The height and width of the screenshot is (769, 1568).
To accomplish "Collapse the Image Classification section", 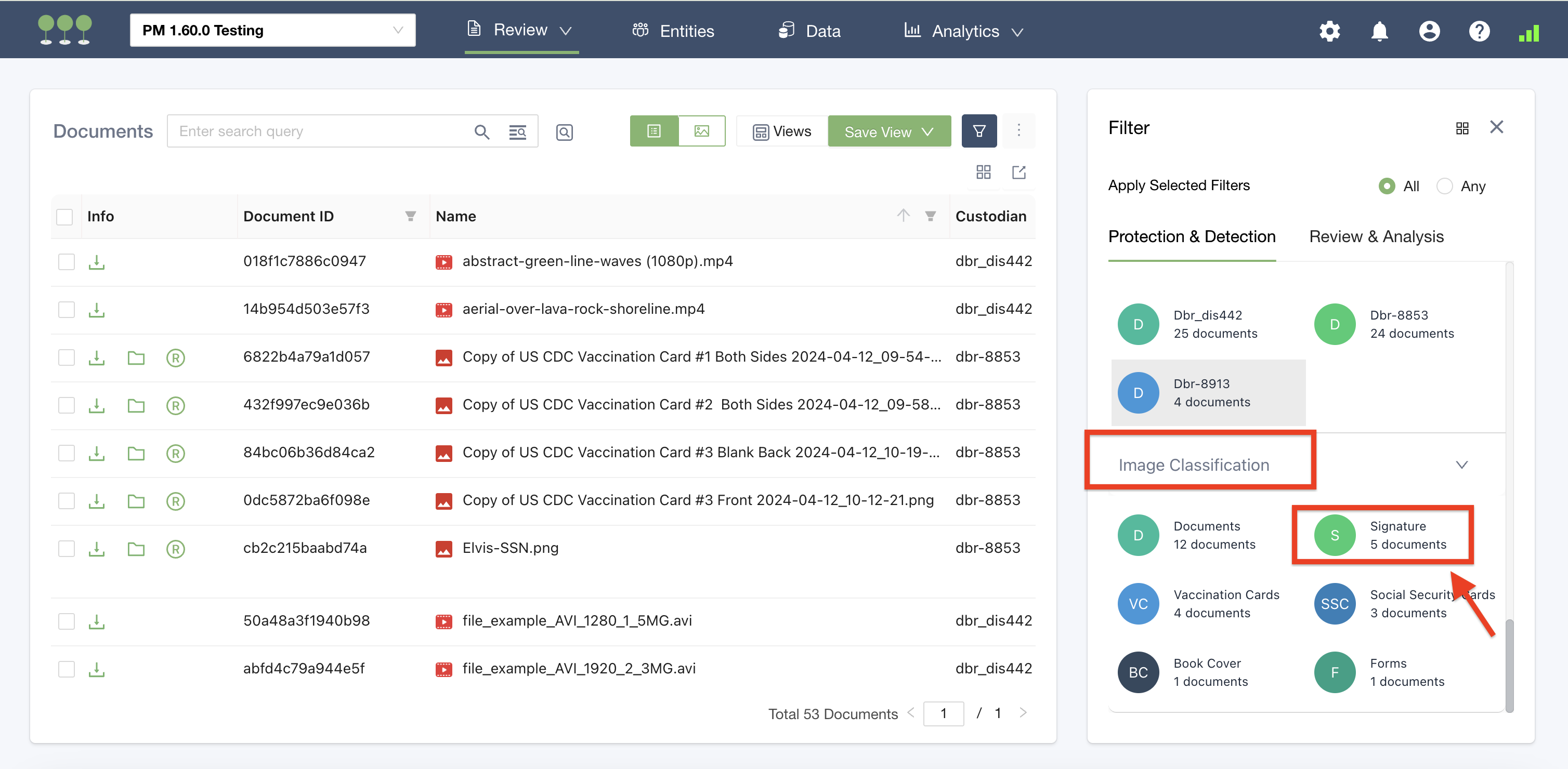I will point(1461,466).
